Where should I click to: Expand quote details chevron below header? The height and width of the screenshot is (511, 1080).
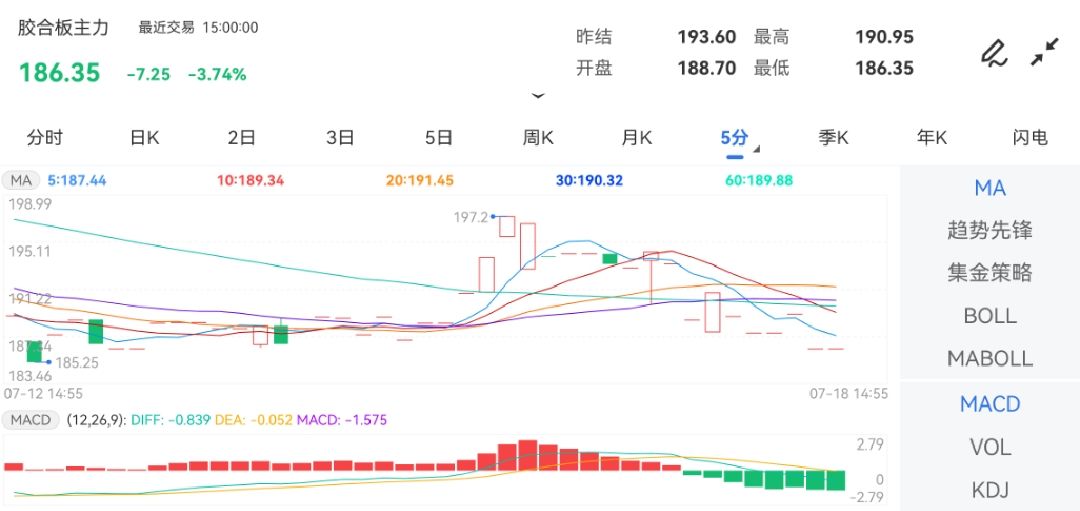tap(538, 96)
